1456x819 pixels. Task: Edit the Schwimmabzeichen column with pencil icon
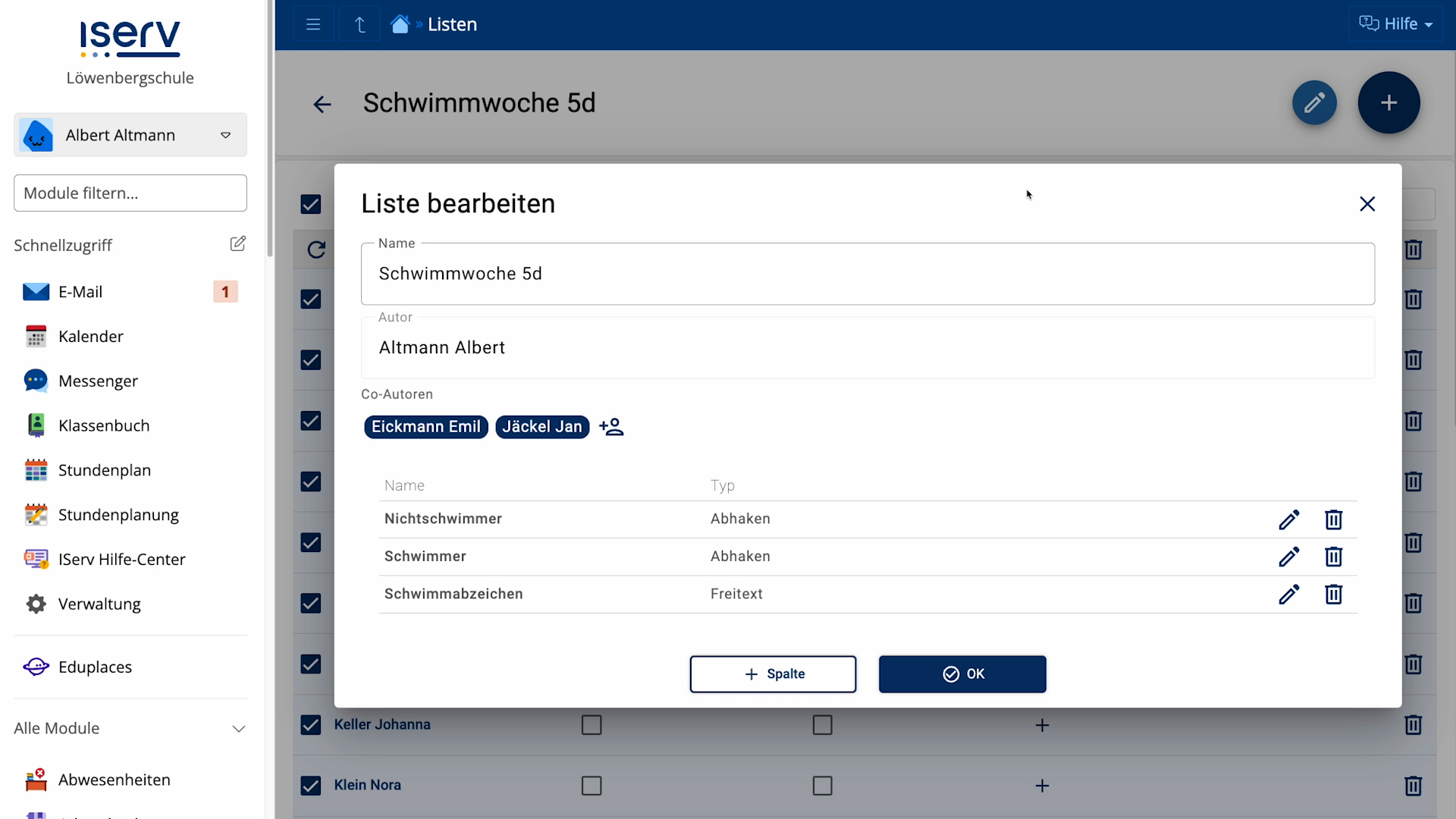click(x=1288, y=594)
